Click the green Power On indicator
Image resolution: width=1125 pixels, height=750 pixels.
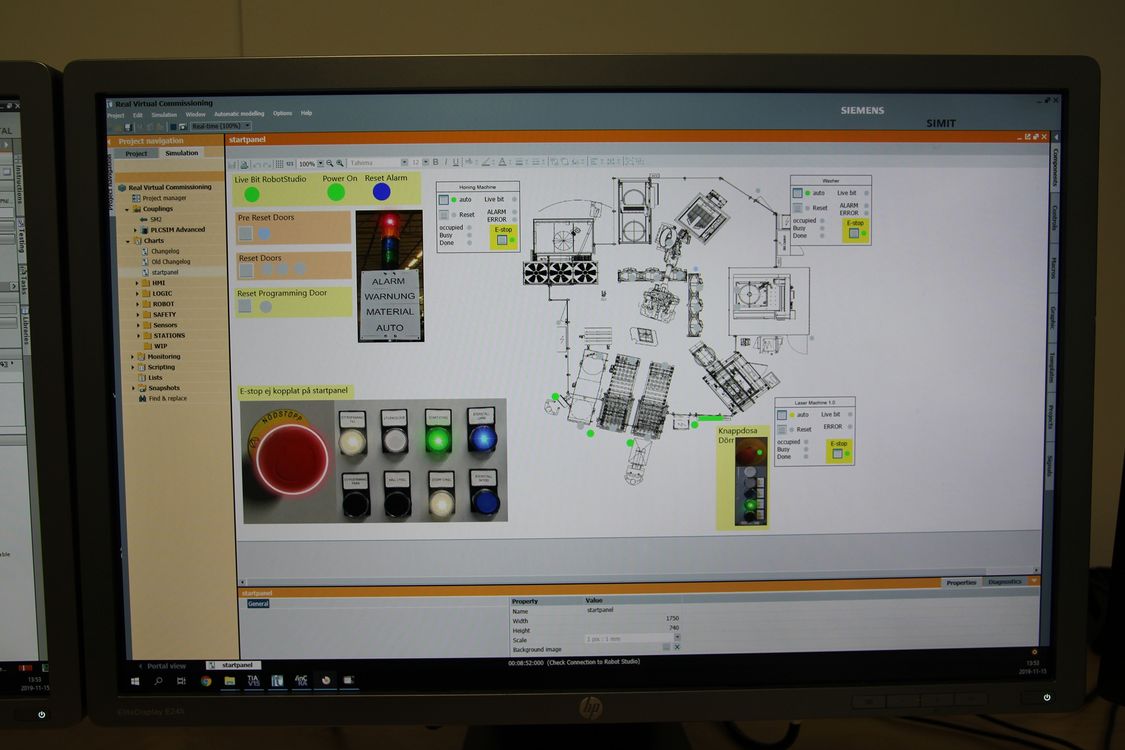tap(336, 192)
